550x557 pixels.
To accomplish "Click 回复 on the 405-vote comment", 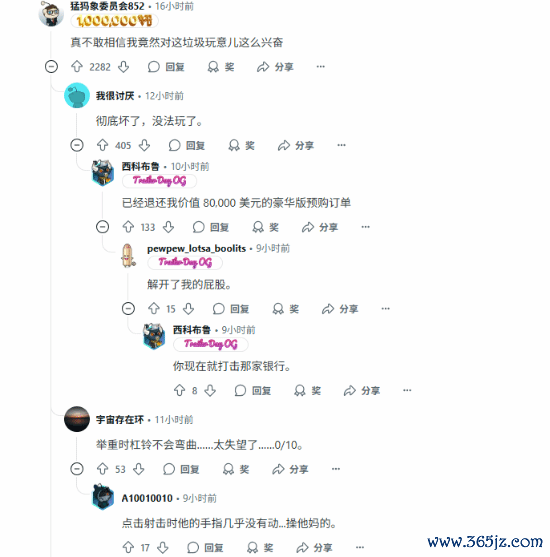I will [187, 145].
